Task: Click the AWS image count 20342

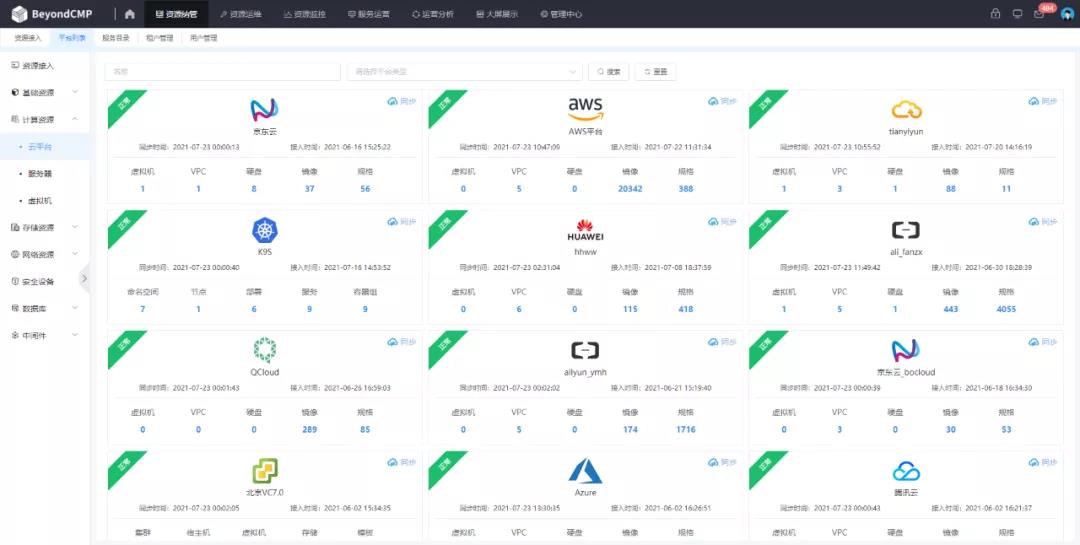Action: coord(630,189)
